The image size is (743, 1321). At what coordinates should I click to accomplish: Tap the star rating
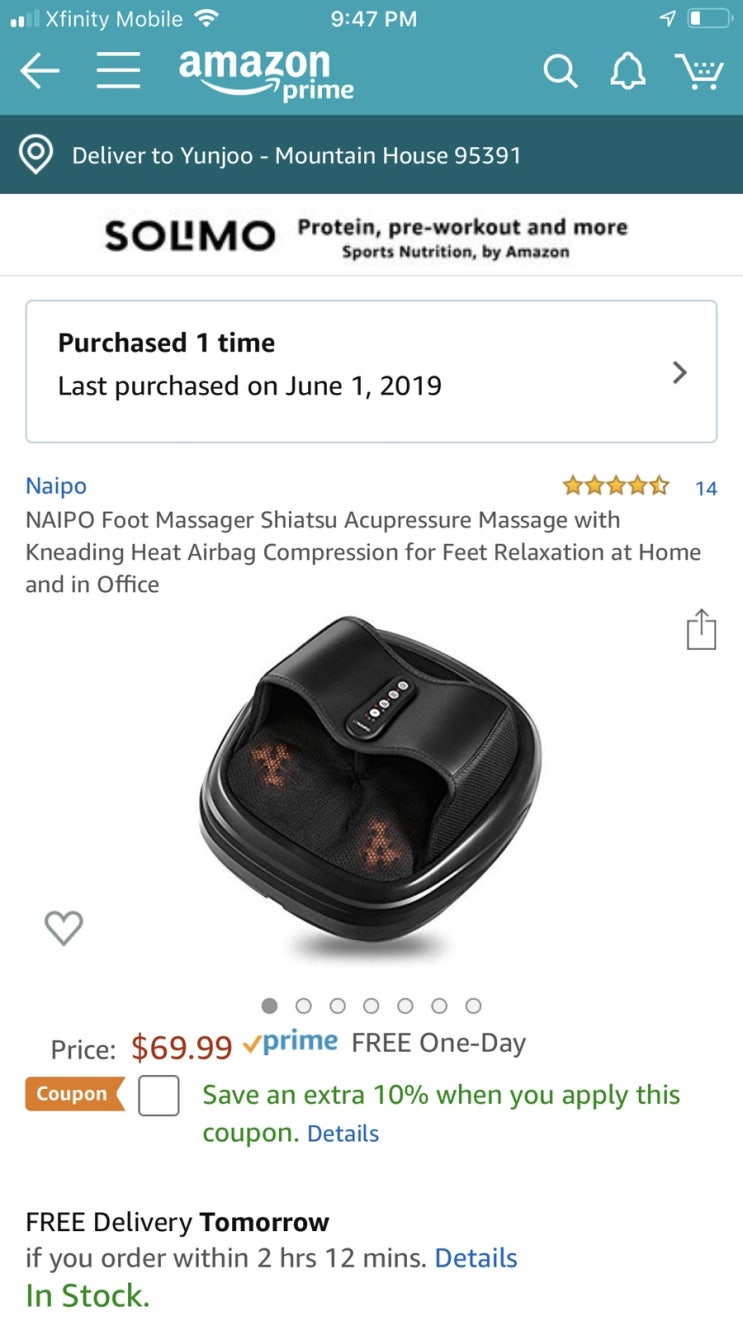coord(616,487)
